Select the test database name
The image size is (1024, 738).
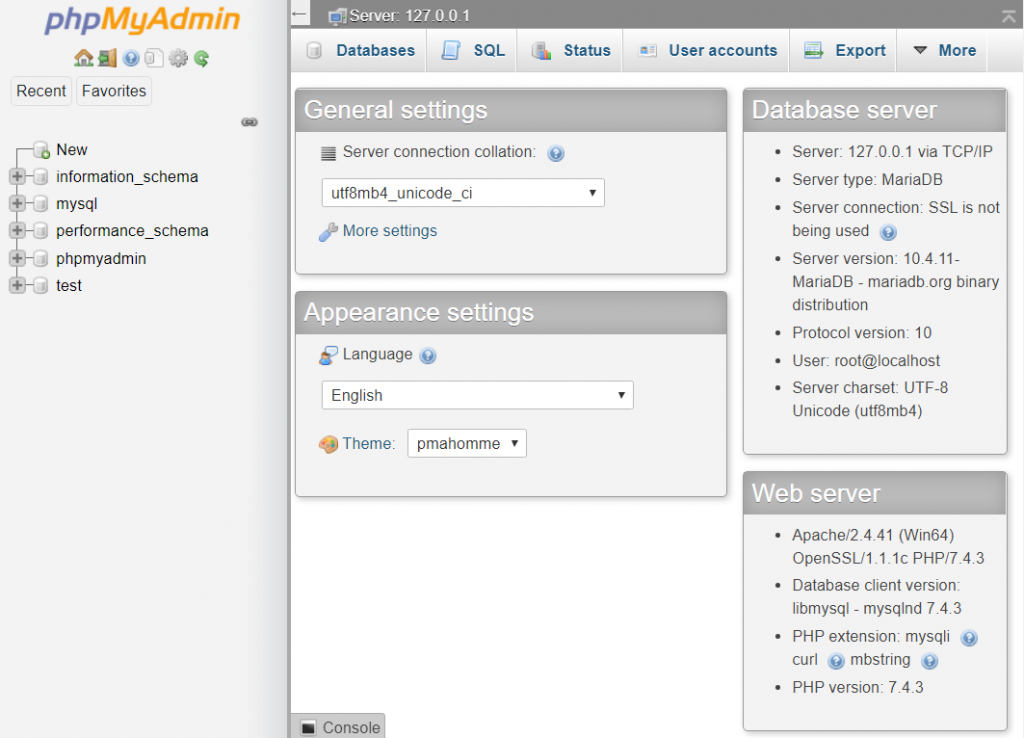coord(69,286)
